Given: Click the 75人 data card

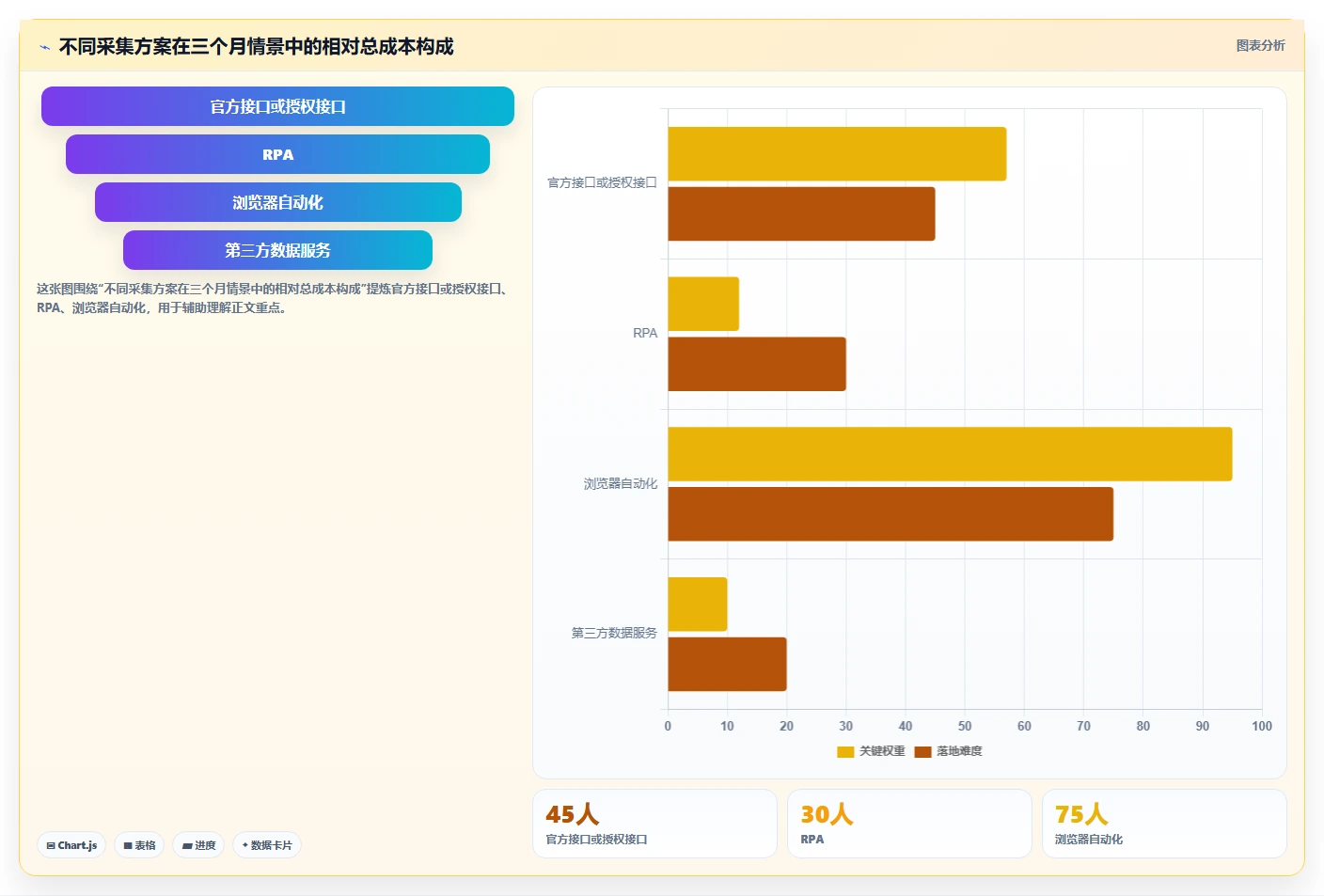Looking at the screenshot, I should pos(1164,824).
